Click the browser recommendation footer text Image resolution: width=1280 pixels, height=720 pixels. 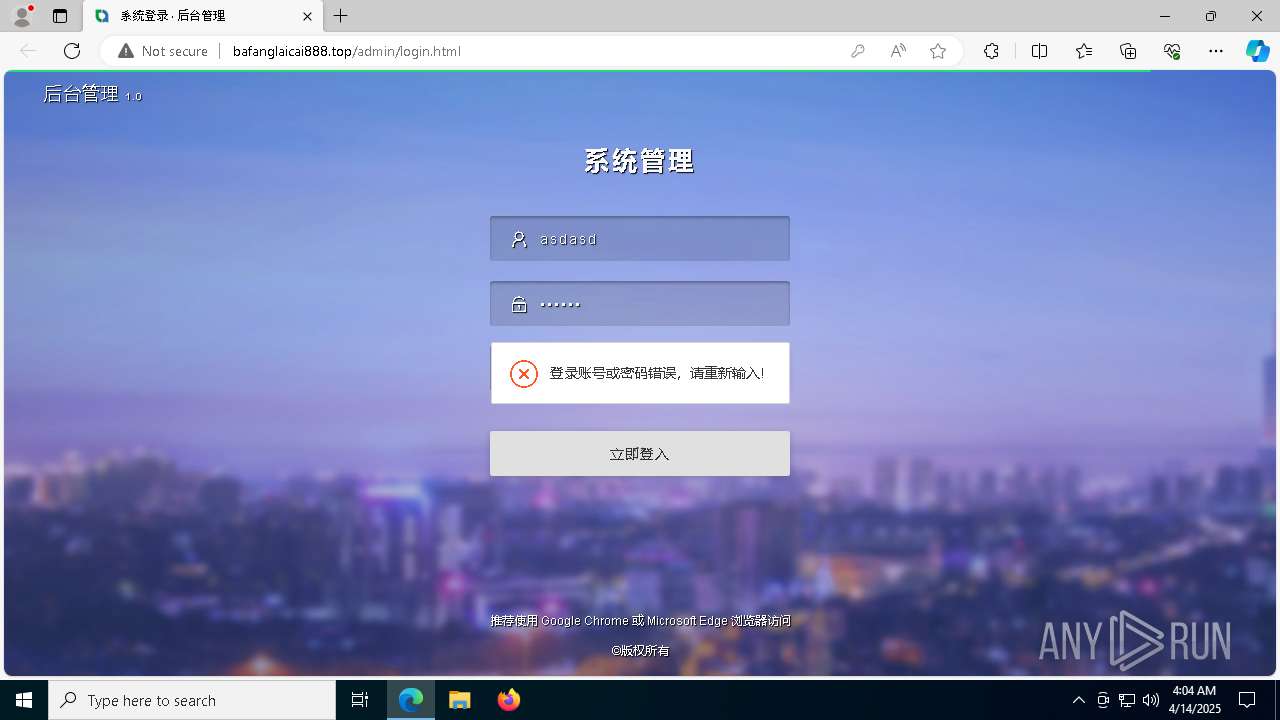640,621
